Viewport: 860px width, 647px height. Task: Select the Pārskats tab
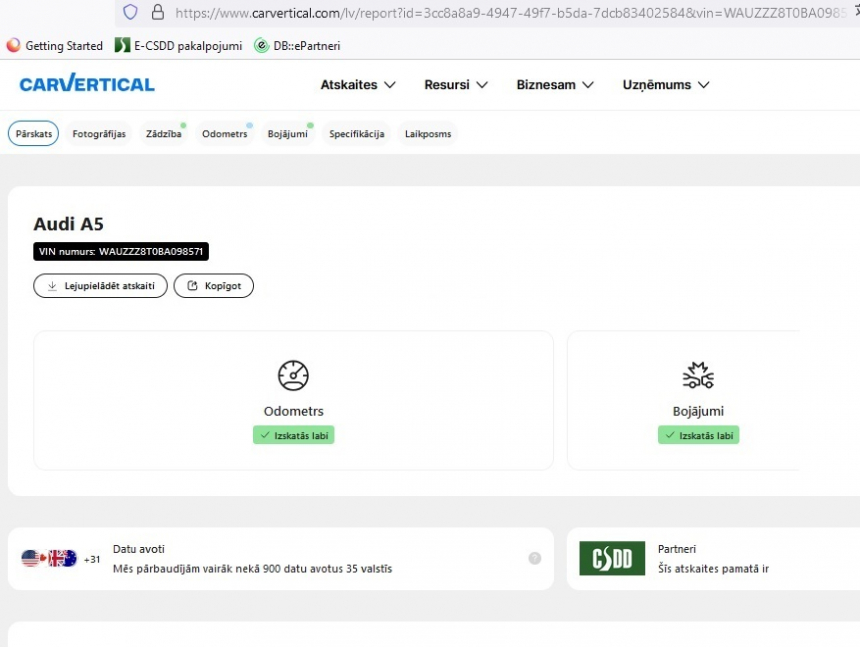(33, 133)
